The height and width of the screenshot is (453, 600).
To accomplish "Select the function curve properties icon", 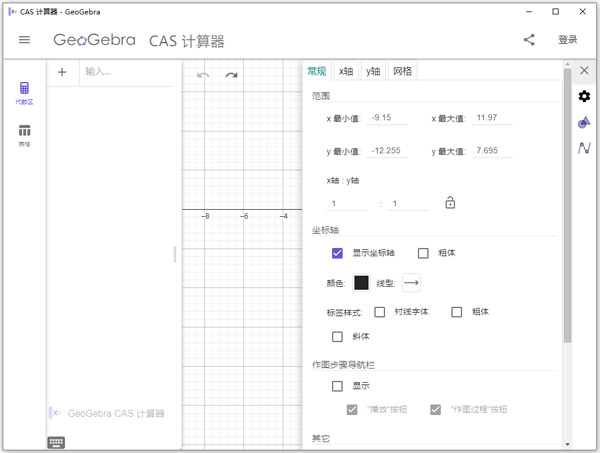I will [584, 148].
